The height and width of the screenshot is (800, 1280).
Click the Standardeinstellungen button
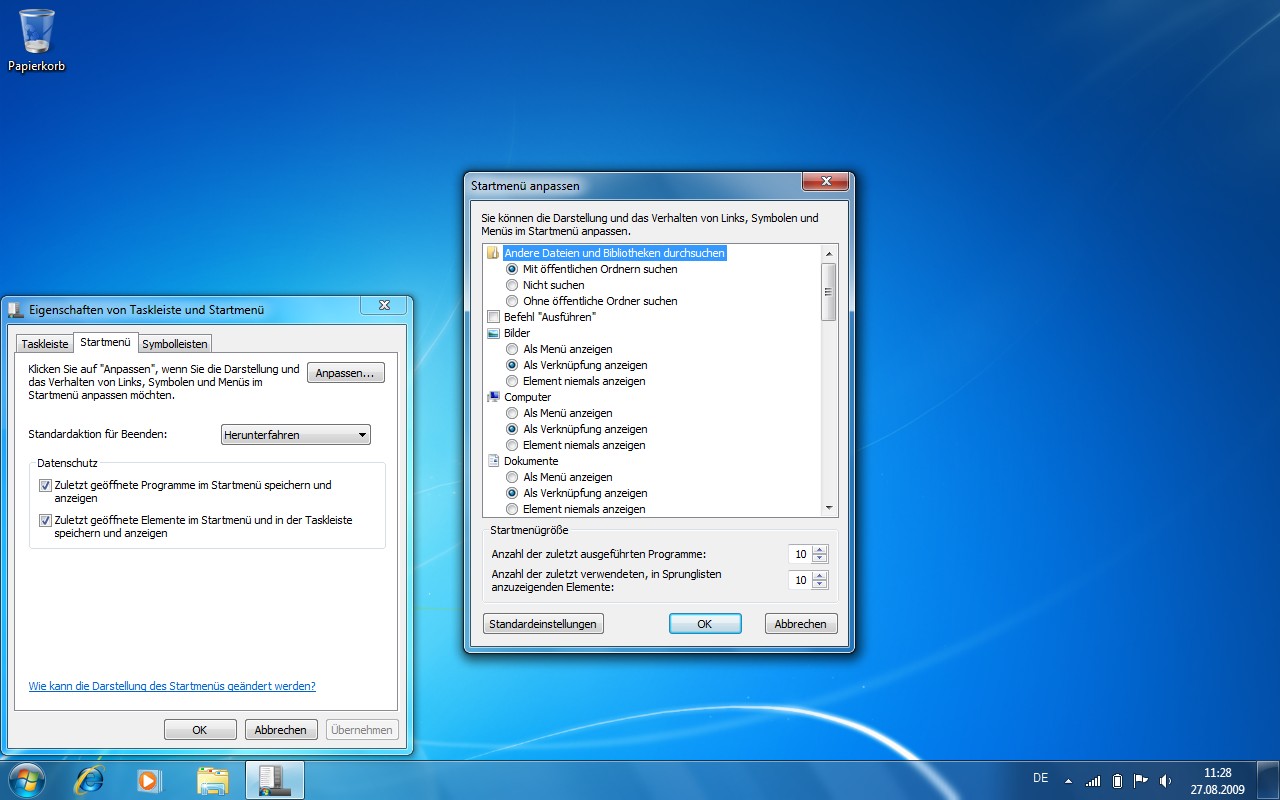pyautogui.click(x=543, y=623)
